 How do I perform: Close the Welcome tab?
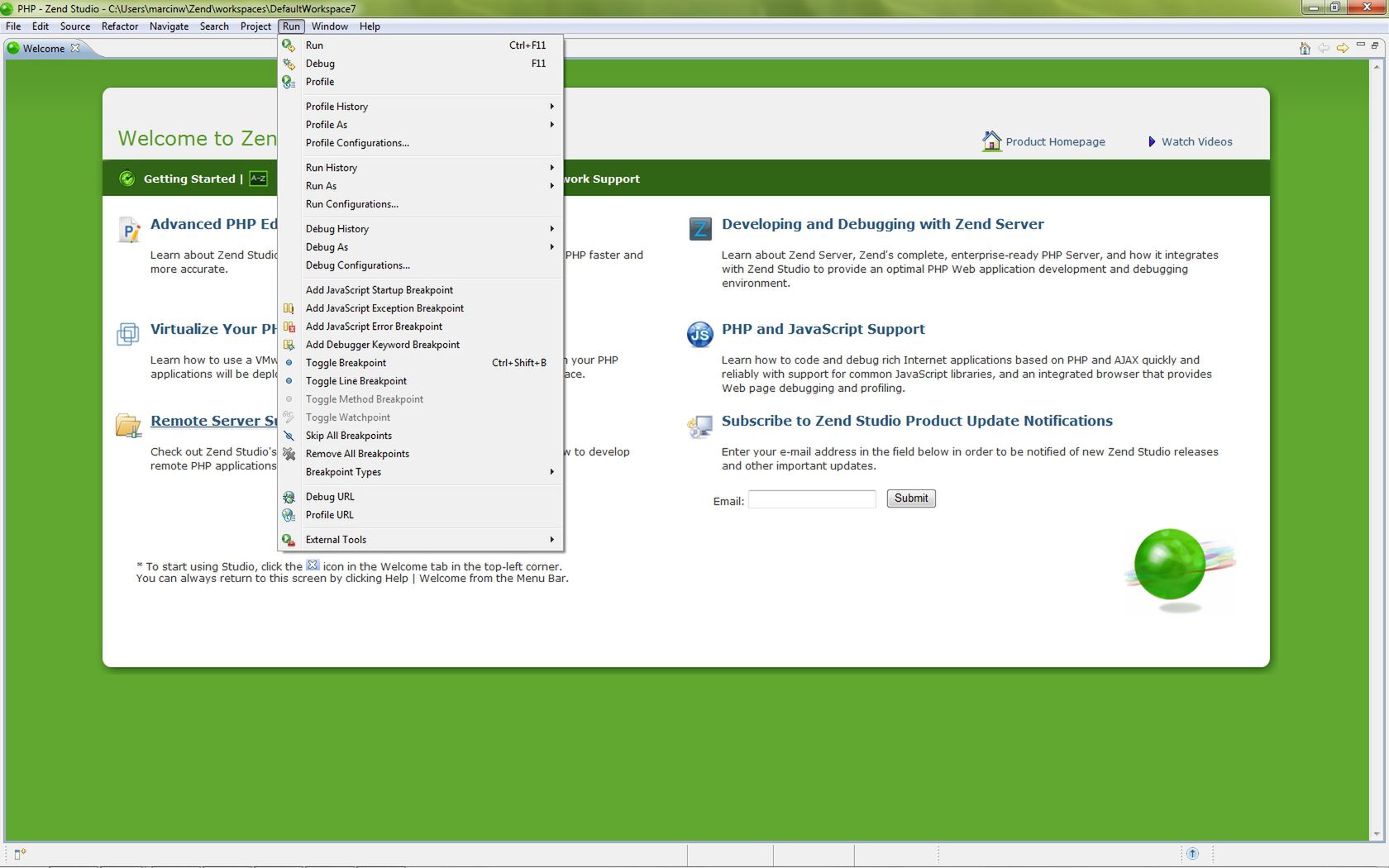coord(75,48)
